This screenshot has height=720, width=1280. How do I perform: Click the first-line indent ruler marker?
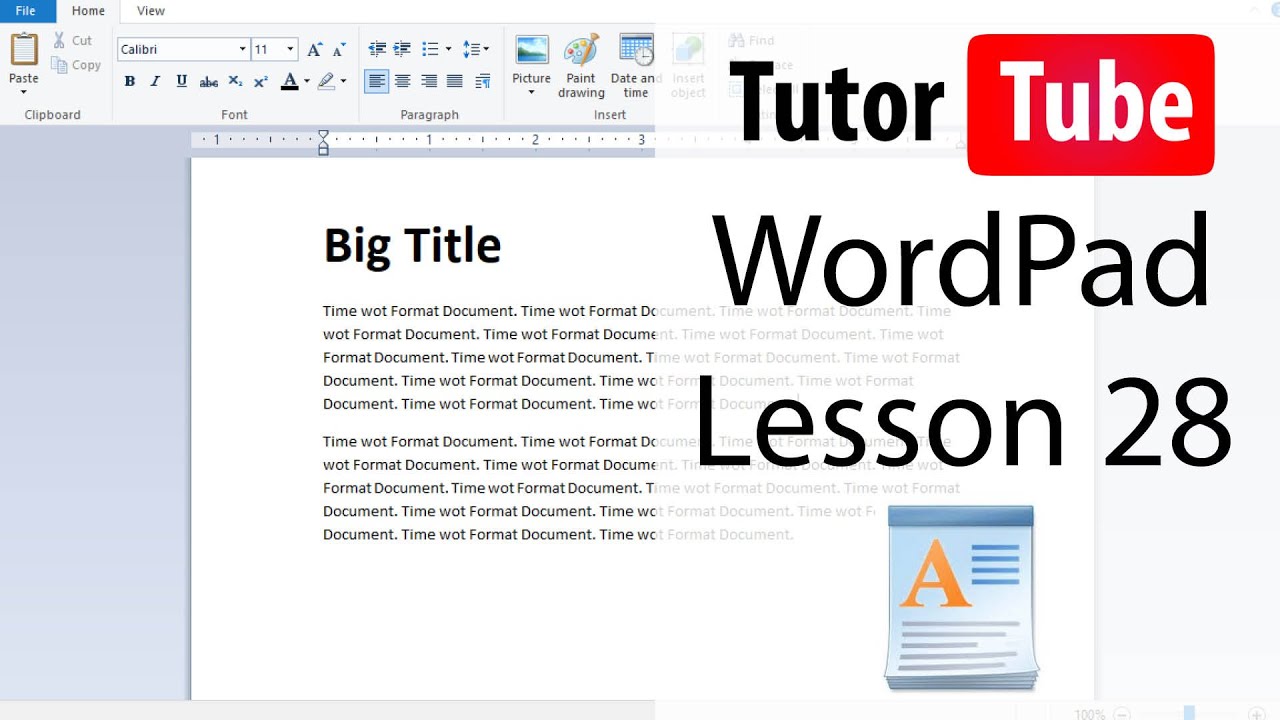coord(323,135)
